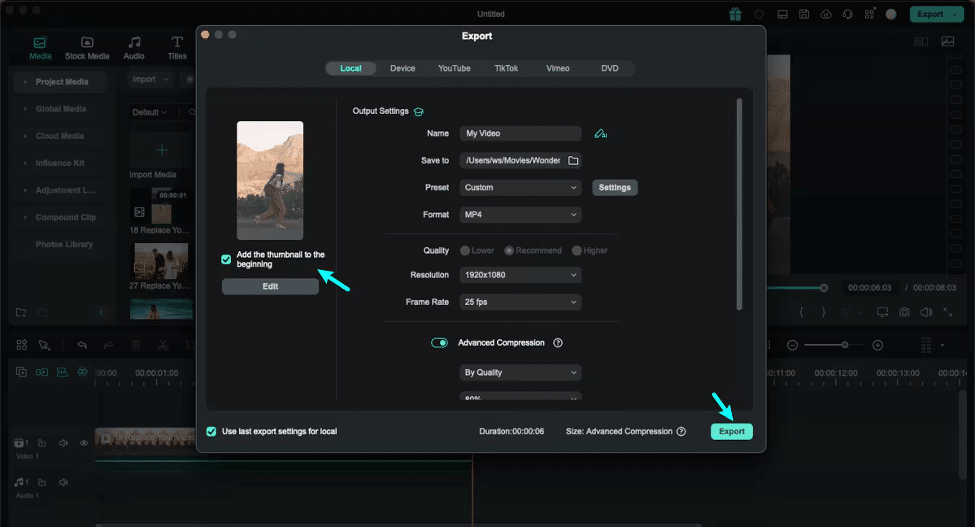This screenshot has width=977, height=527.
Task: Click the AI rename icon beside Name field
Action: (x=601, y=133)
